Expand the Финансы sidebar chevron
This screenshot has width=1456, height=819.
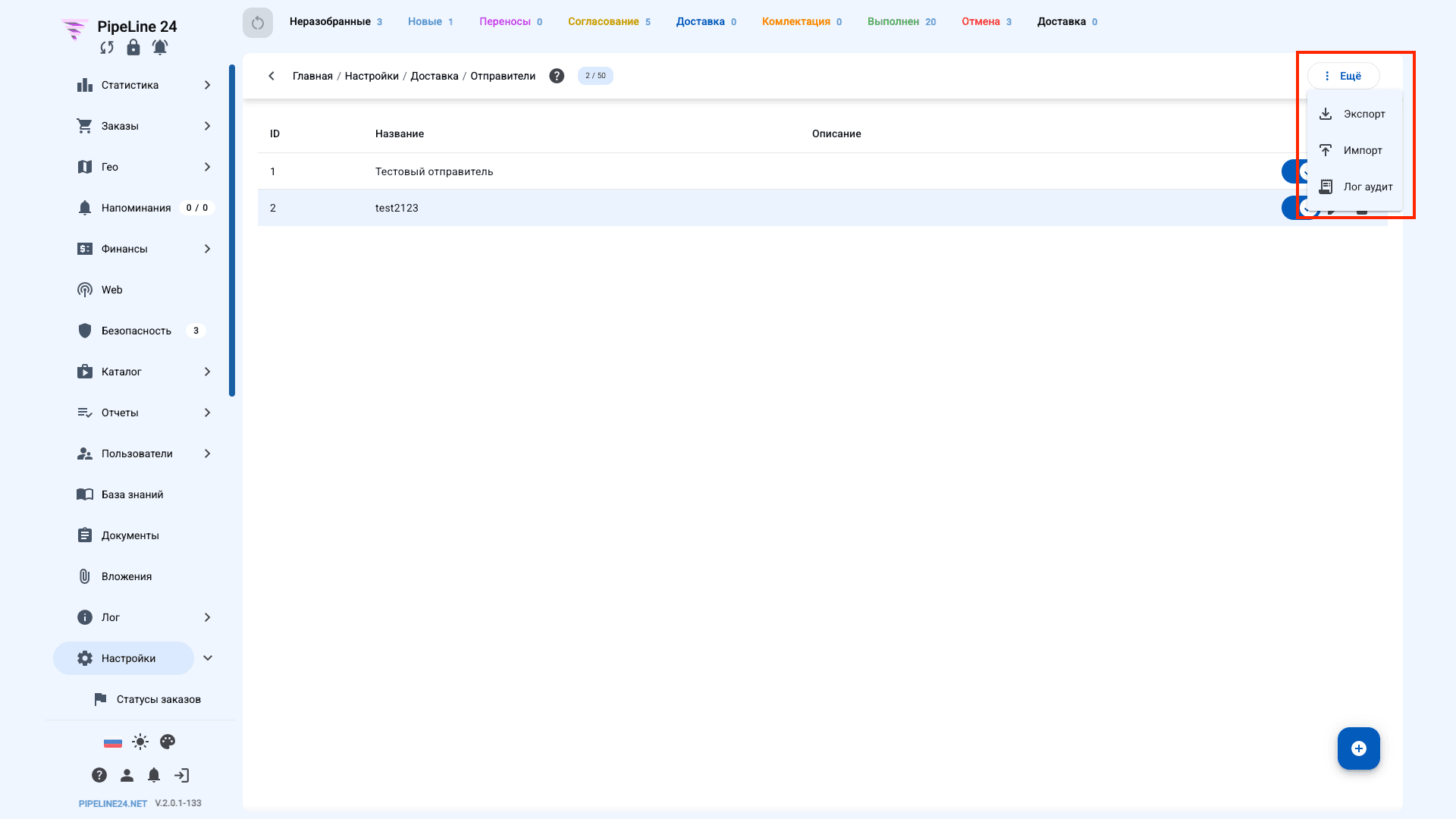pos(207,249)
